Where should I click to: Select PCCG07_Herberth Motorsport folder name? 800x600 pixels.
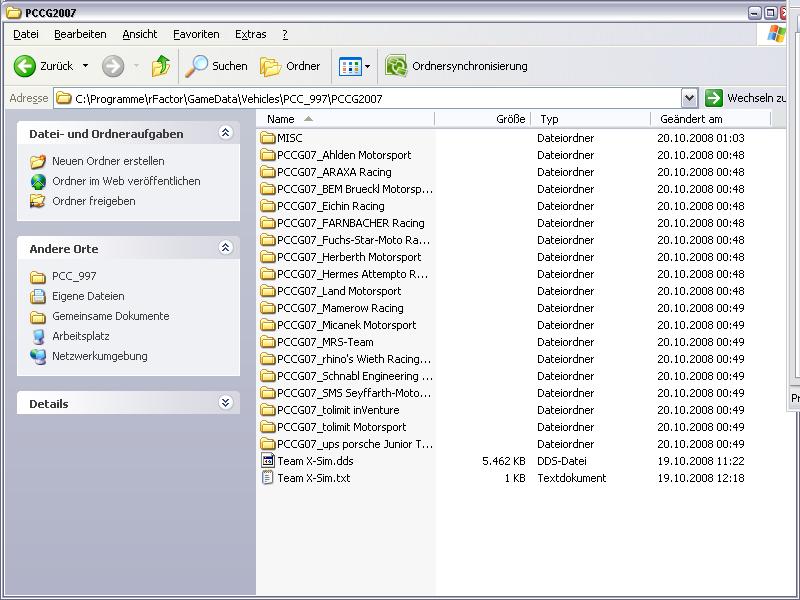coord(349,257)
